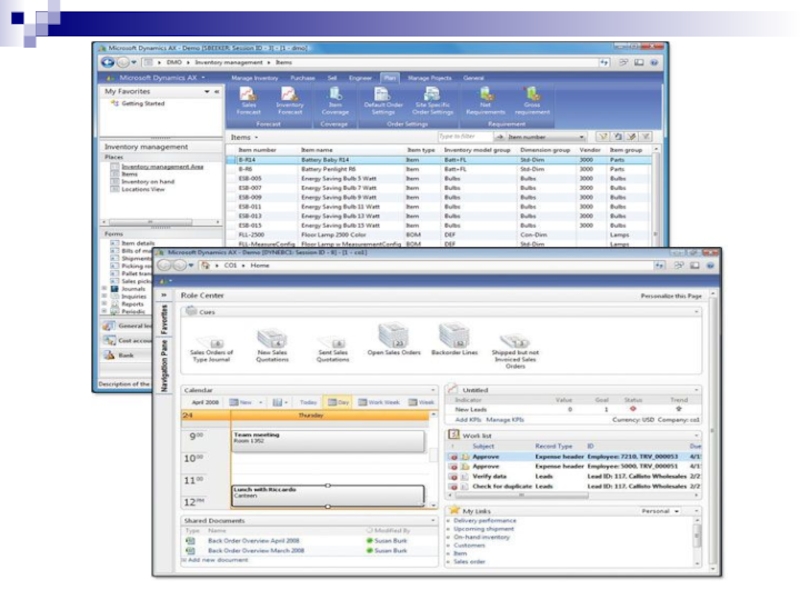Select the B-R14 Battery Baby row

pyautogui.click(x=439, y=160)
